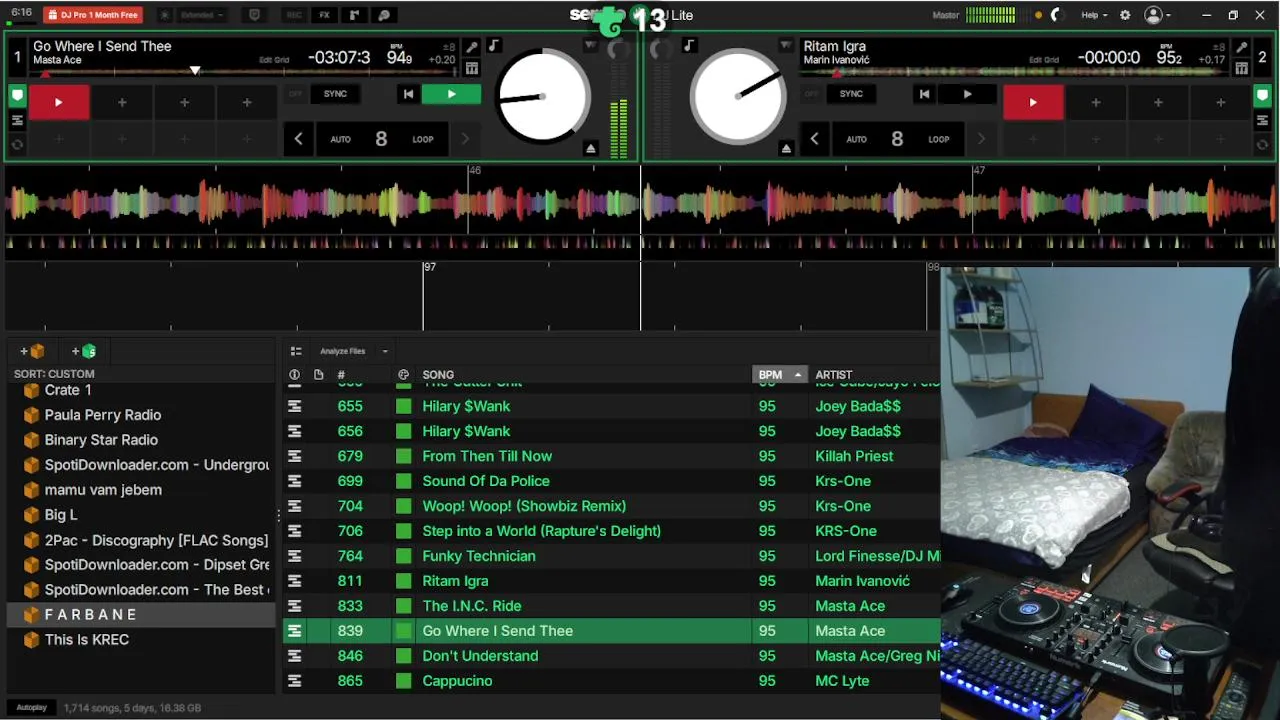The image size is (1280, 720).
Task: Open the Analyze Files dropdown arrow
Action: point(385,351)
